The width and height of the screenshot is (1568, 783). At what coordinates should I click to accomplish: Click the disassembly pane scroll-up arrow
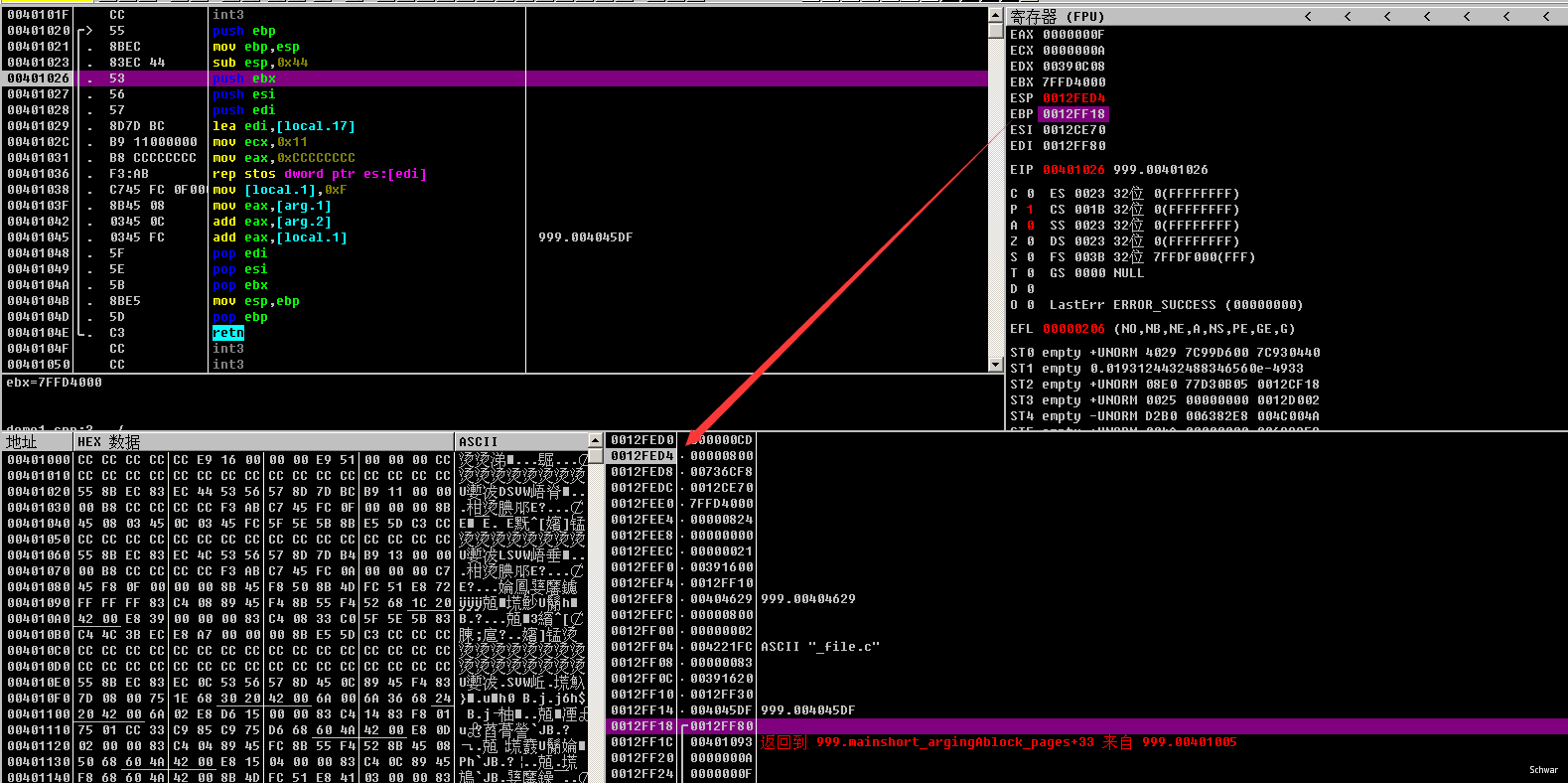click(x=995, y=15)
